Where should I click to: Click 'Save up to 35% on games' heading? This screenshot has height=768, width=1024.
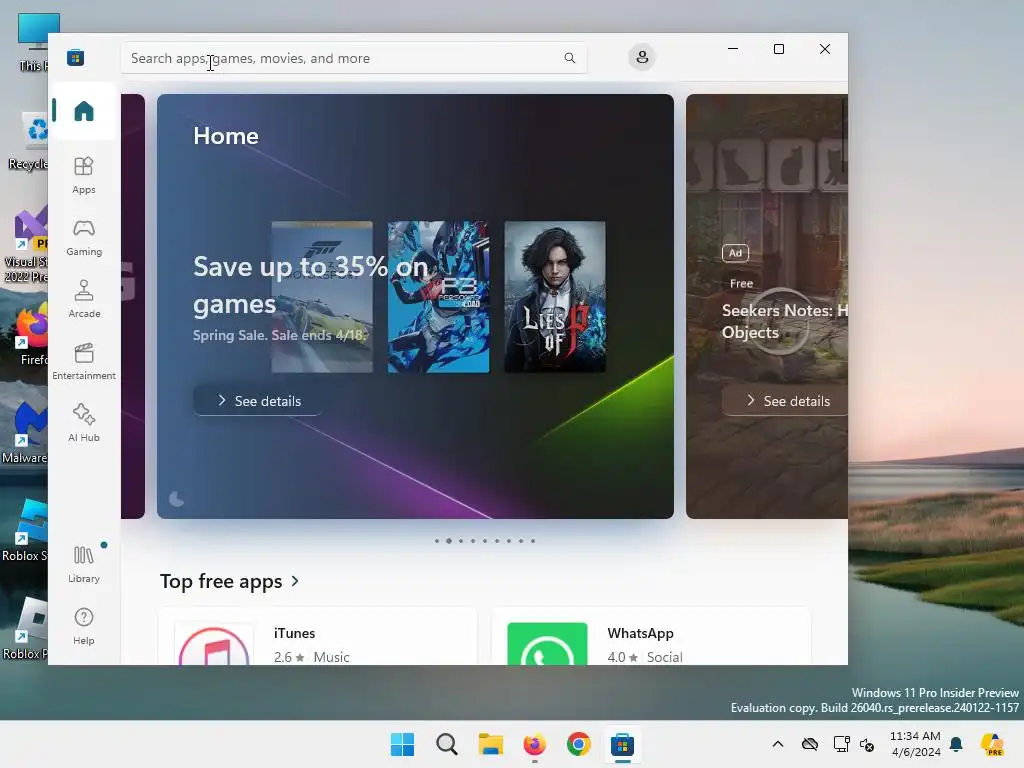(310, 285)
